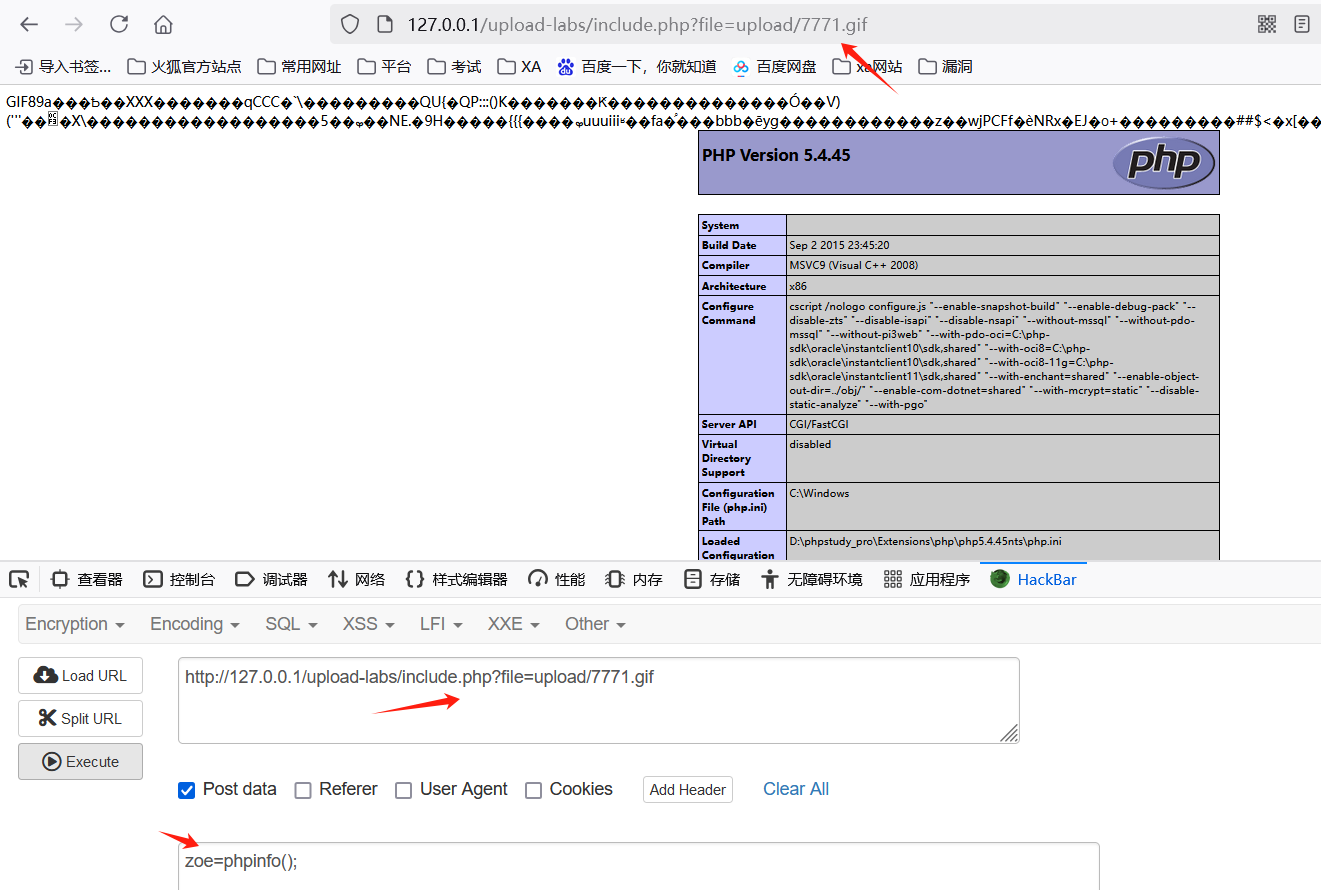Select the HackBar devtools tab
This screenshot has width=1321, height=890.
(x=1033, y=579)
